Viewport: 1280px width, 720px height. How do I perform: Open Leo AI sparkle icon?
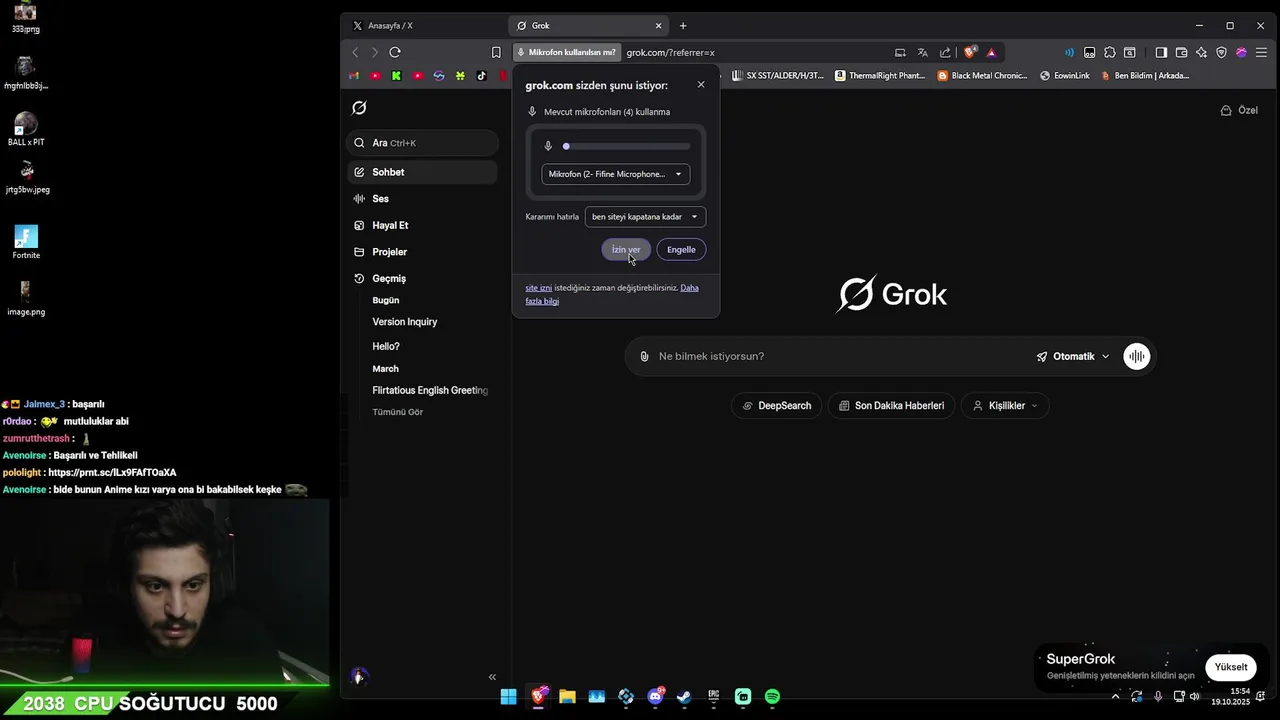click(1201, 52)
